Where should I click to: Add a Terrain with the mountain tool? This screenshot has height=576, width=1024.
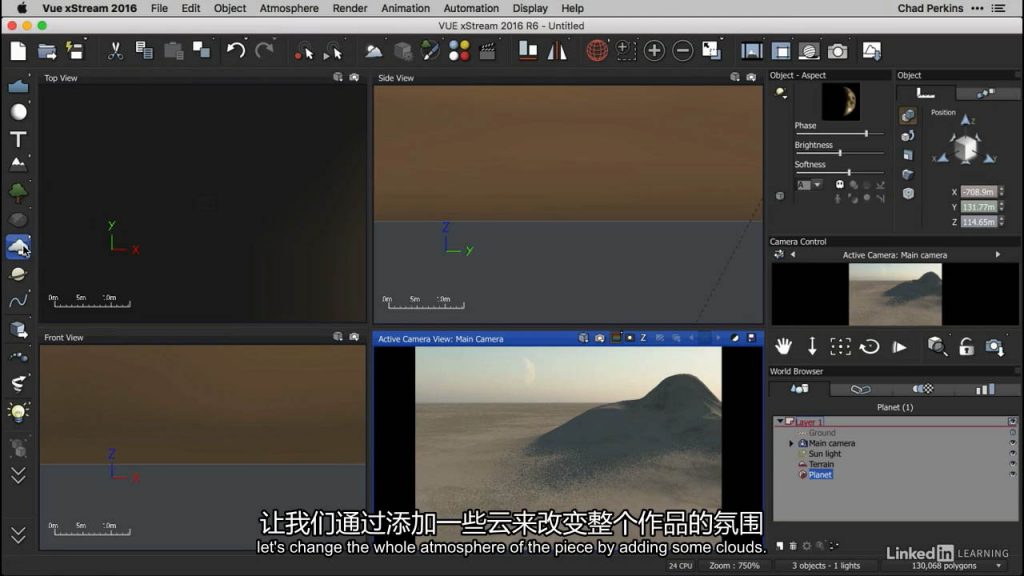[18, 164]
